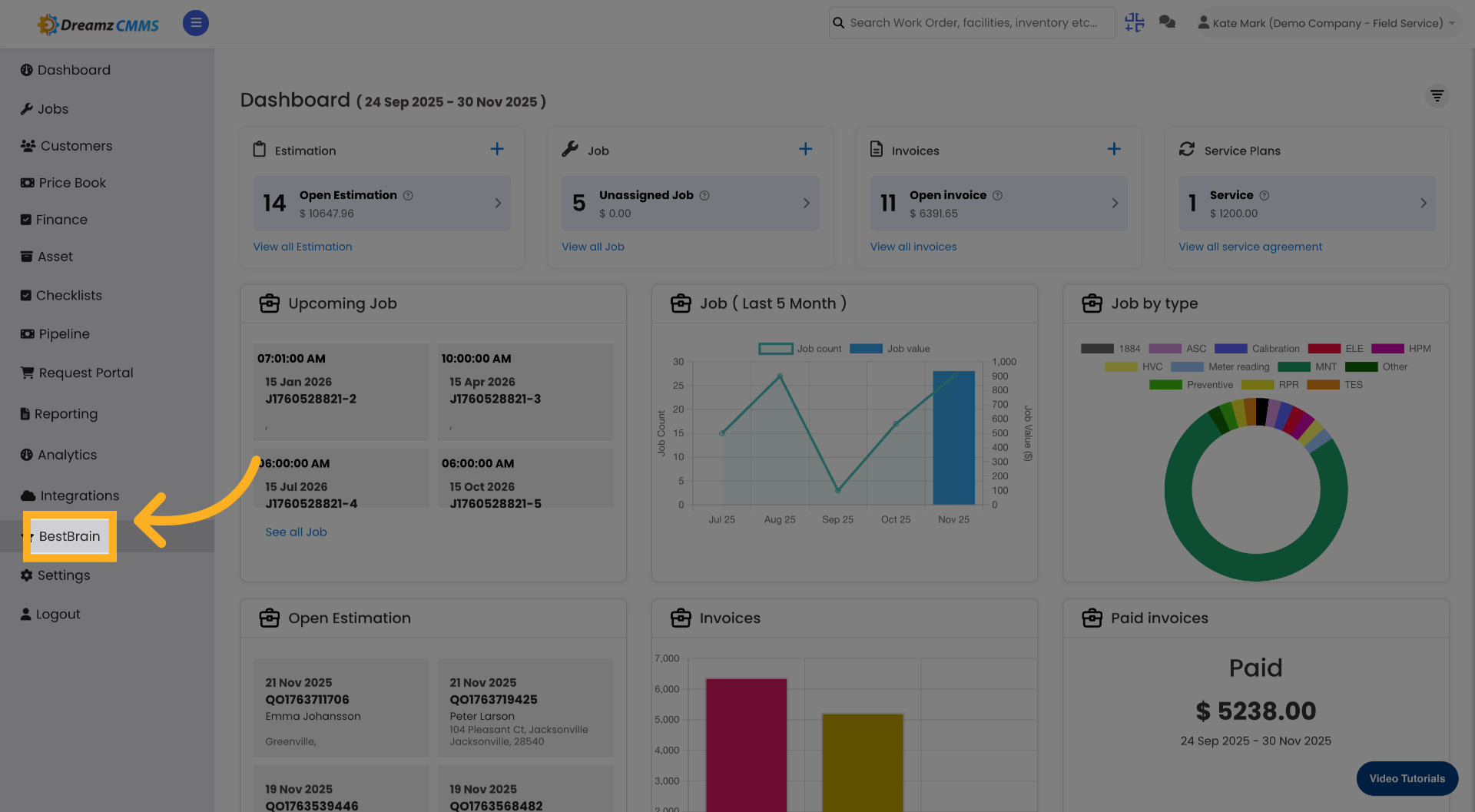Focus the Search Work Order field
This screenshot has width=1475, height=812.
[x=972, y=23]
